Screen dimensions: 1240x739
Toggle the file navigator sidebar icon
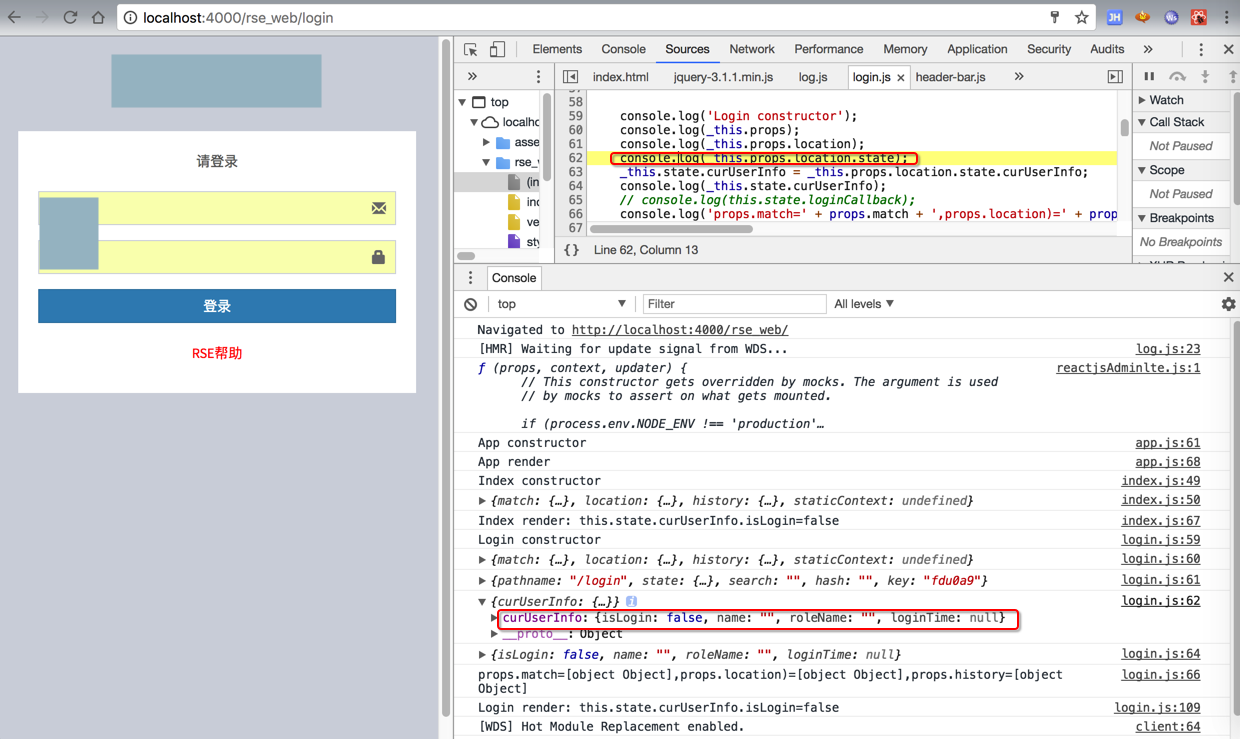(570, 77)
